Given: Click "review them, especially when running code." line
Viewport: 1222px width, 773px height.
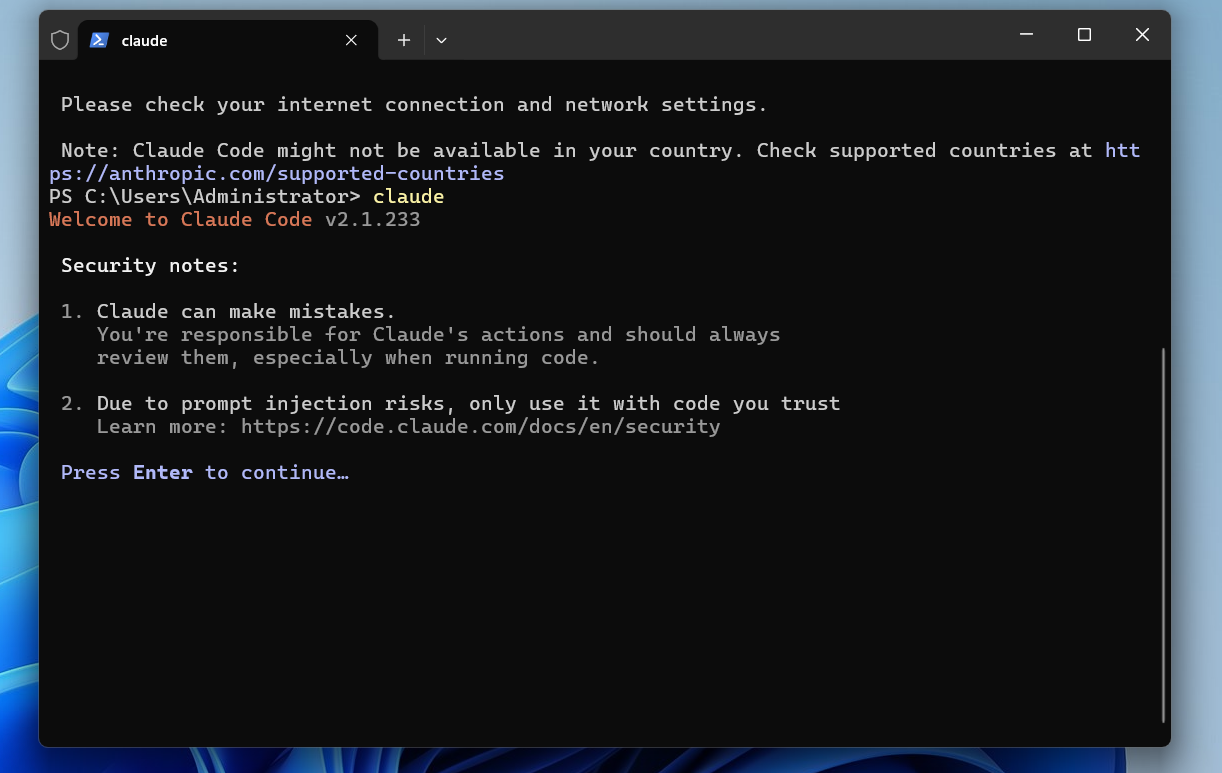Looking at the screenshot, I should 348,357.
